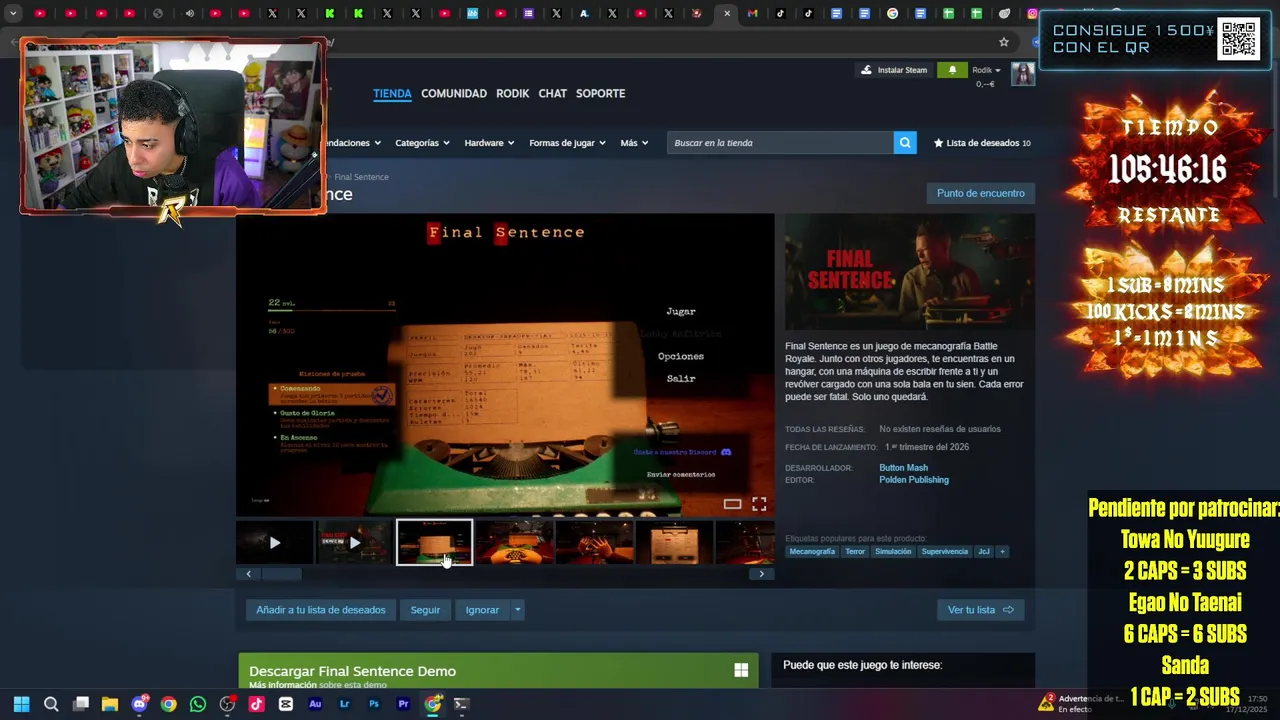The image size is (1280, 720).
Task: Click the thumbnail strip scrollbar handle
Action: (281, 574)
